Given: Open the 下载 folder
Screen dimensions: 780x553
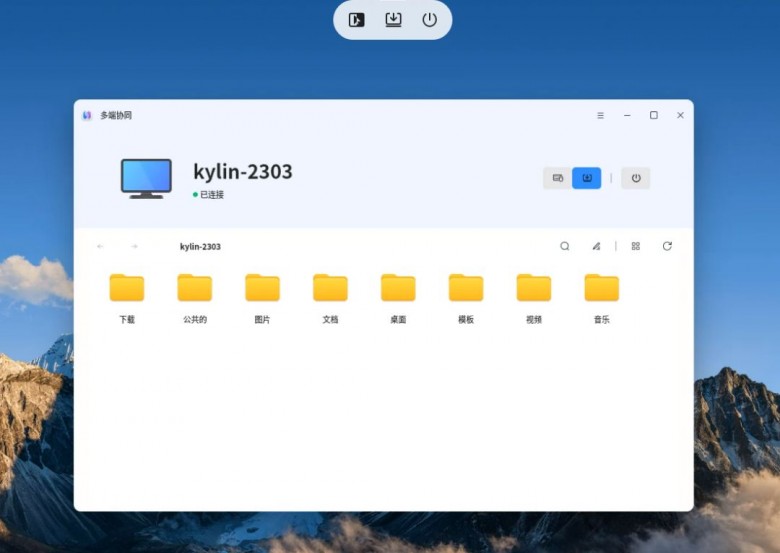Looking at the screenshot, I should click(x=127, y=298).
